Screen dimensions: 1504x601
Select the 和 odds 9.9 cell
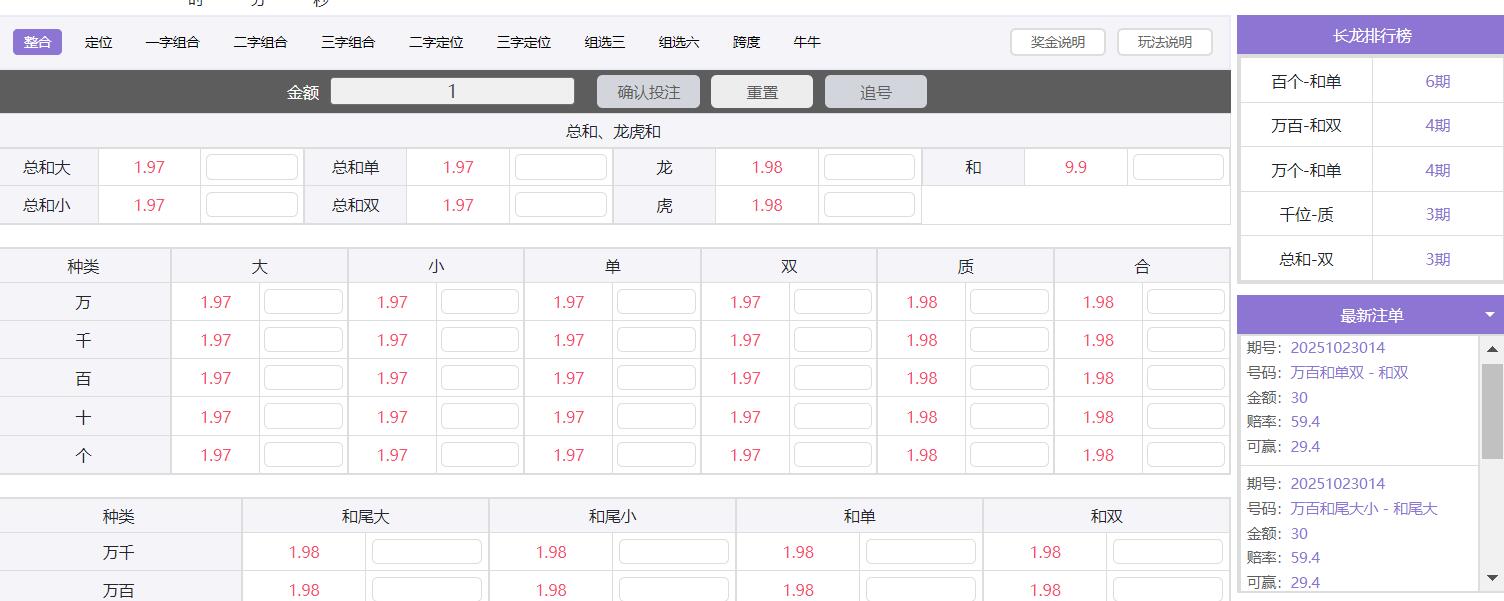click(1075, 167)
